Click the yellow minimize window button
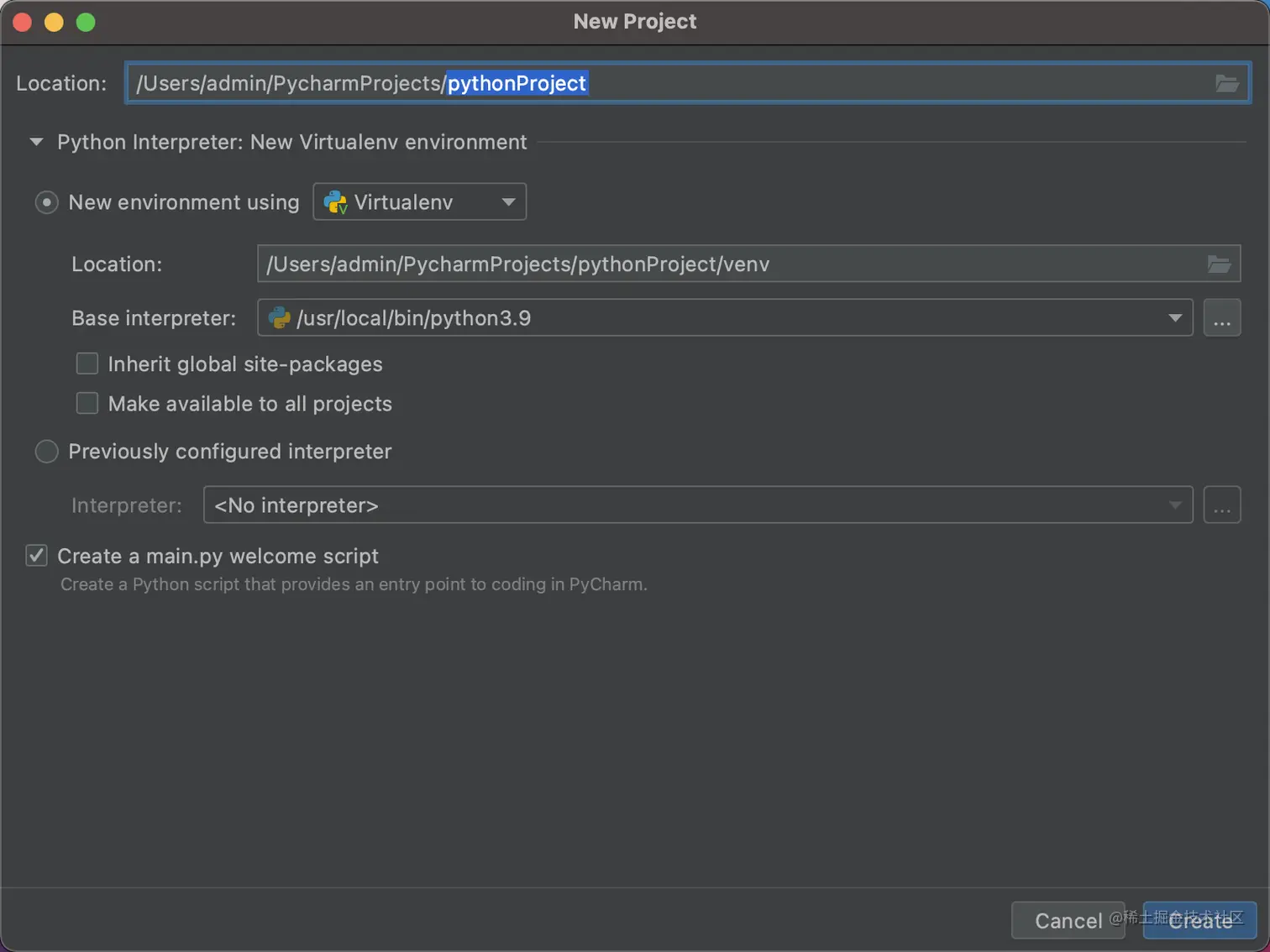The height and width of the screenshot is (952, 1270). 54,22
